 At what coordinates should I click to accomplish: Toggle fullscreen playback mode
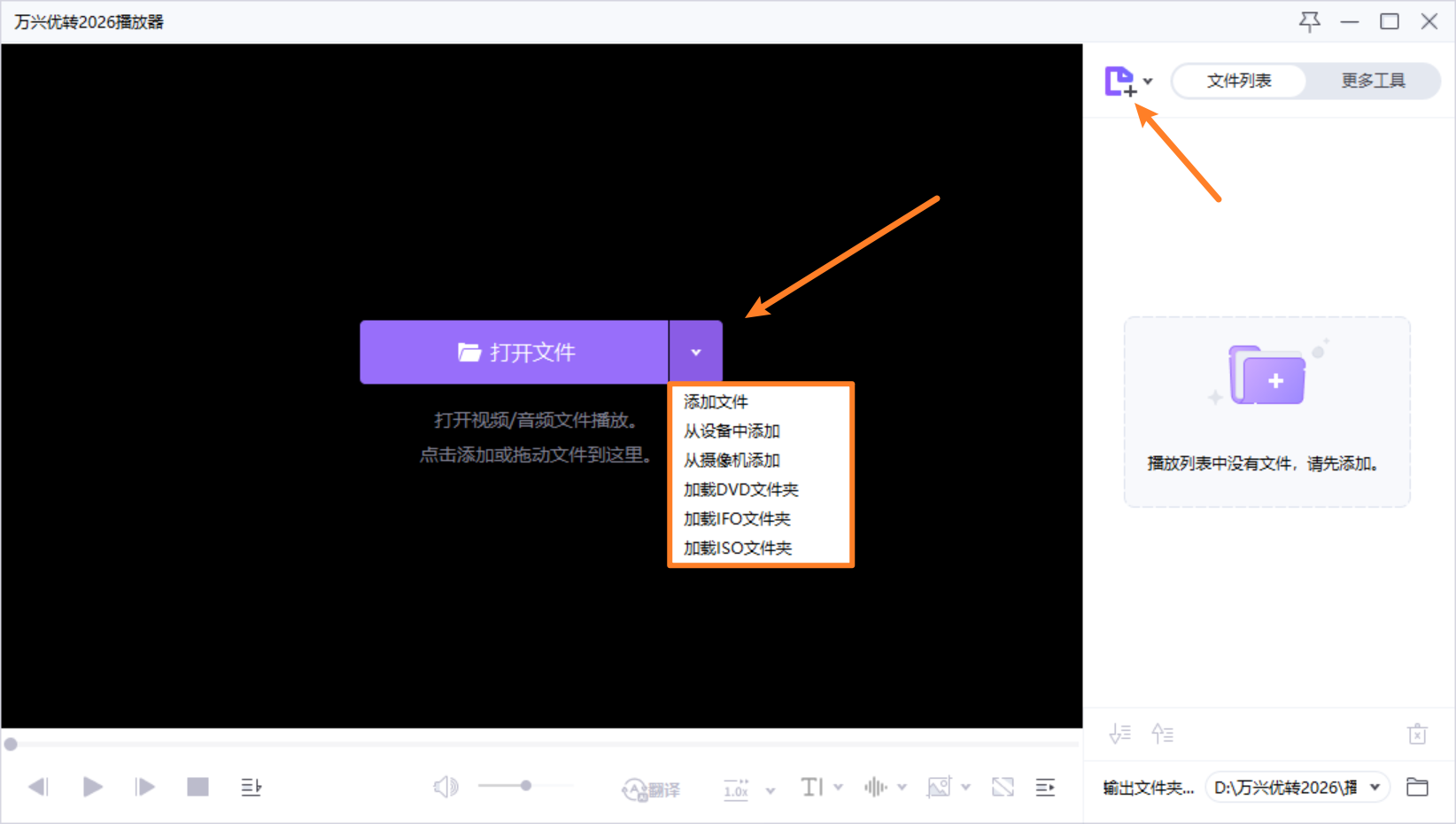(x=1003, y=787)
